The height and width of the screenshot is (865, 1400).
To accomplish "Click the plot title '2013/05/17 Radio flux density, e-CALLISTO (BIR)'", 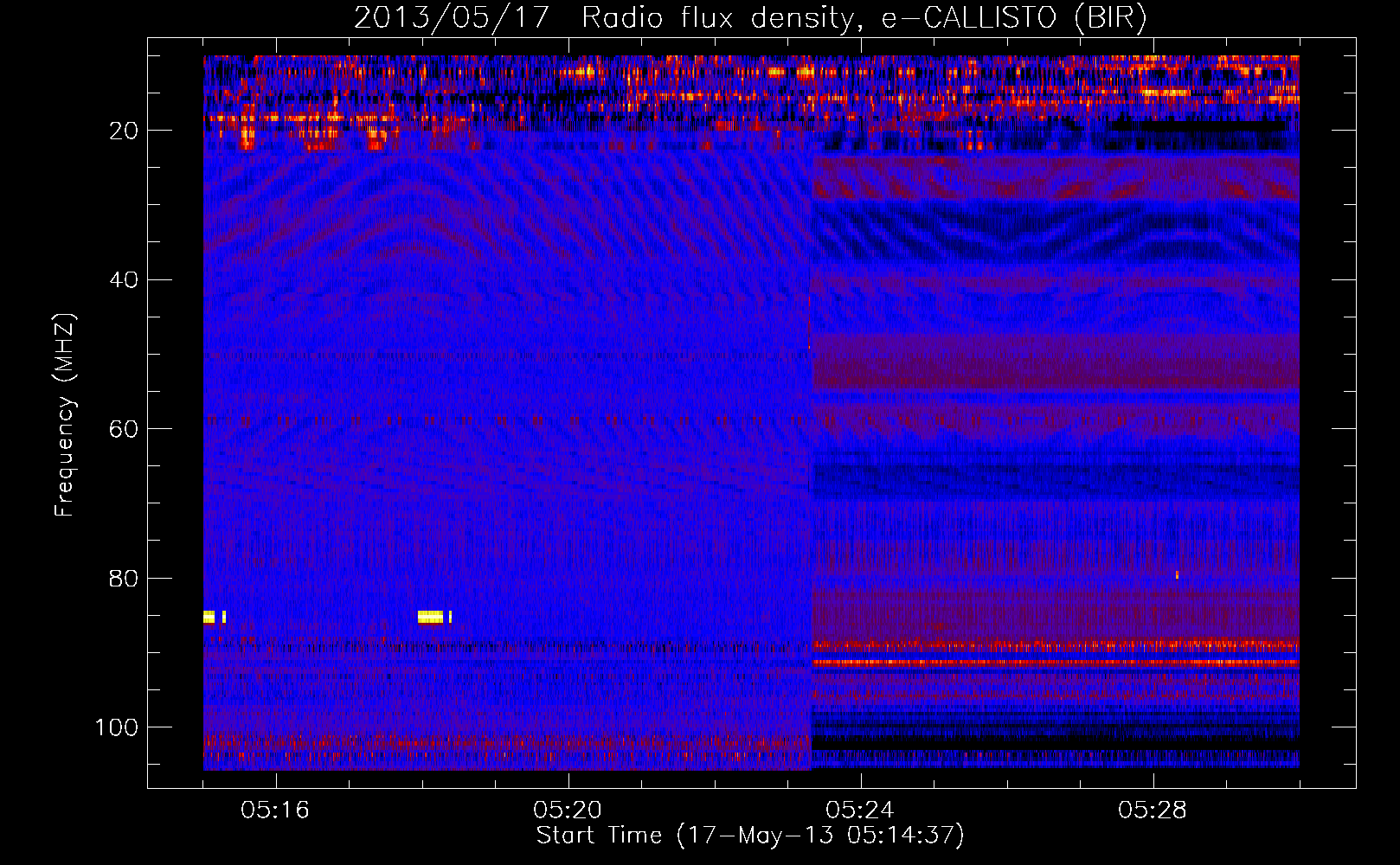I will (750, 18).
